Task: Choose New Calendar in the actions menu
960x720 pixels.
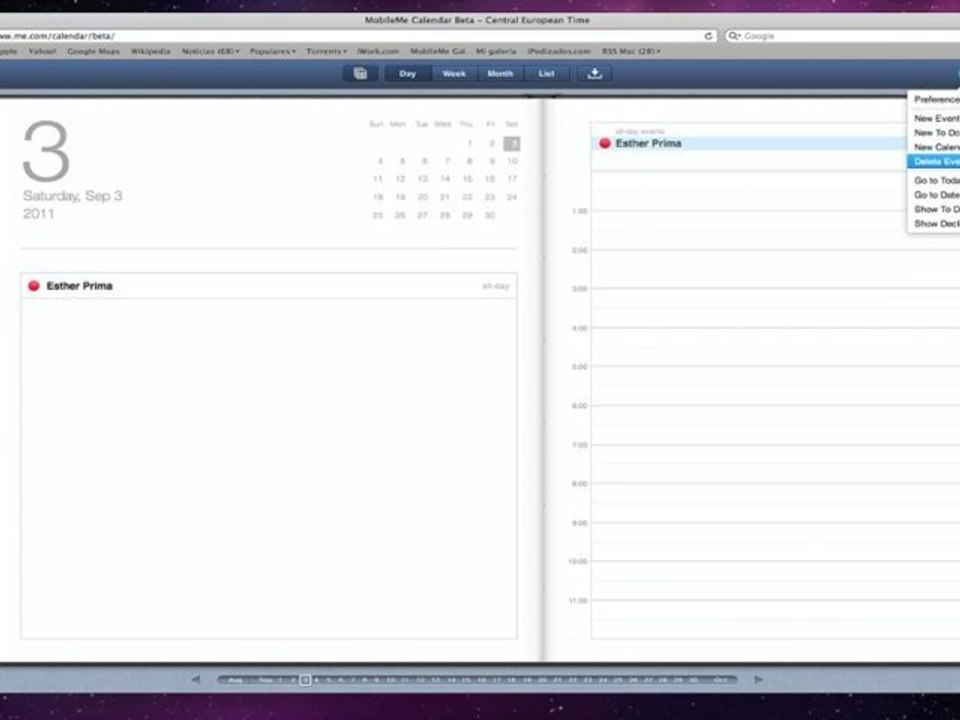Action: 934,147
